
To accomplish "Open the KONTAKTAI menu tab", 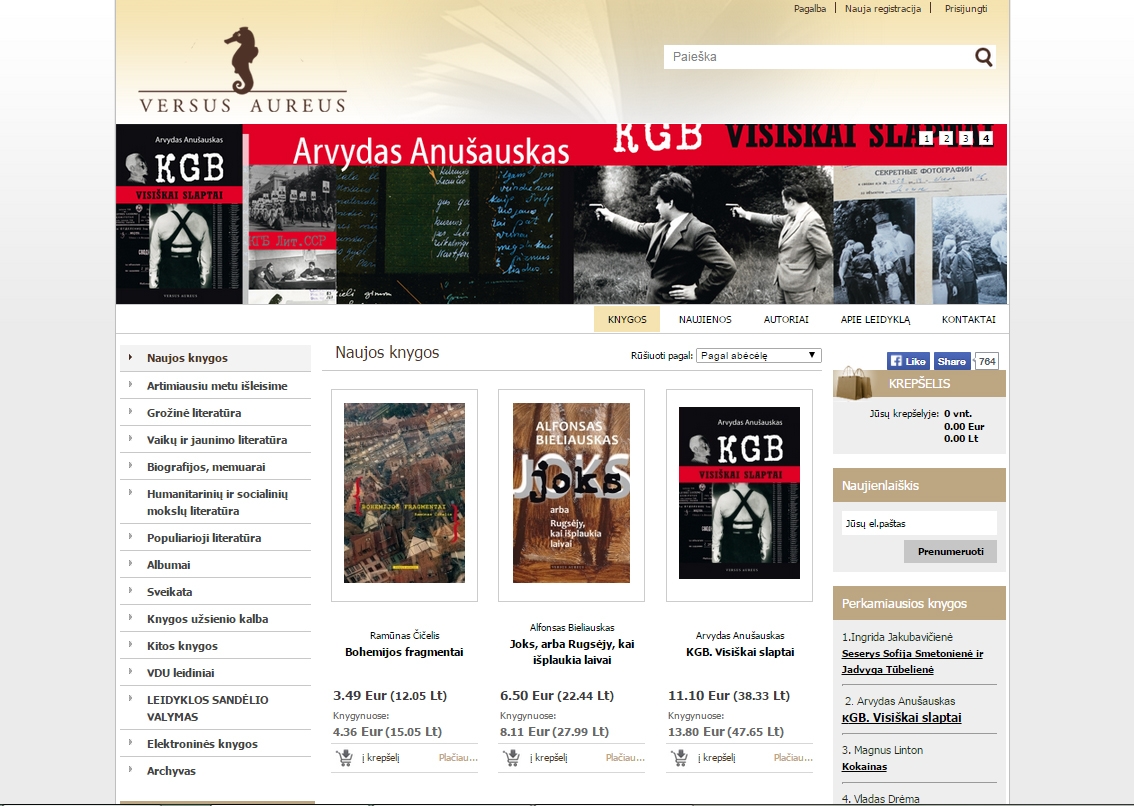I will [x=968, y=319].
